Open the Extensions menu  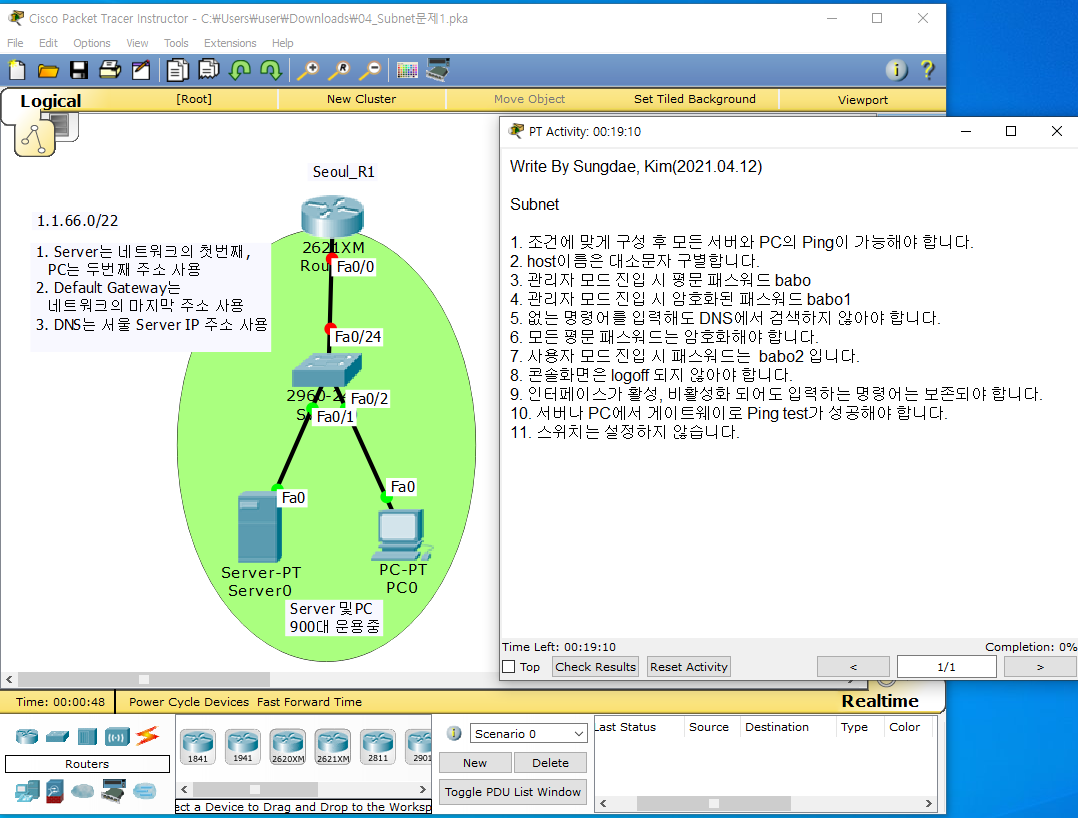[230, 43]
